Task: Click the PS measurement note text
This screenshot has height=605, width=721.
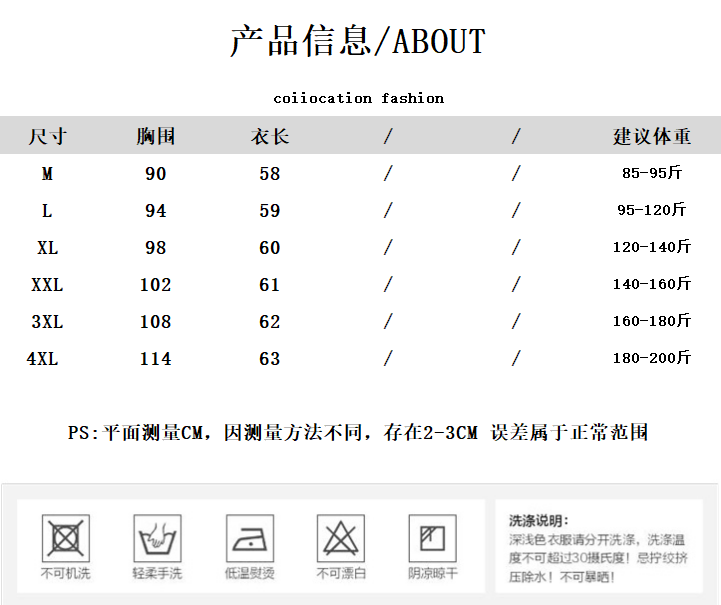Action: [x=358, y=433]
